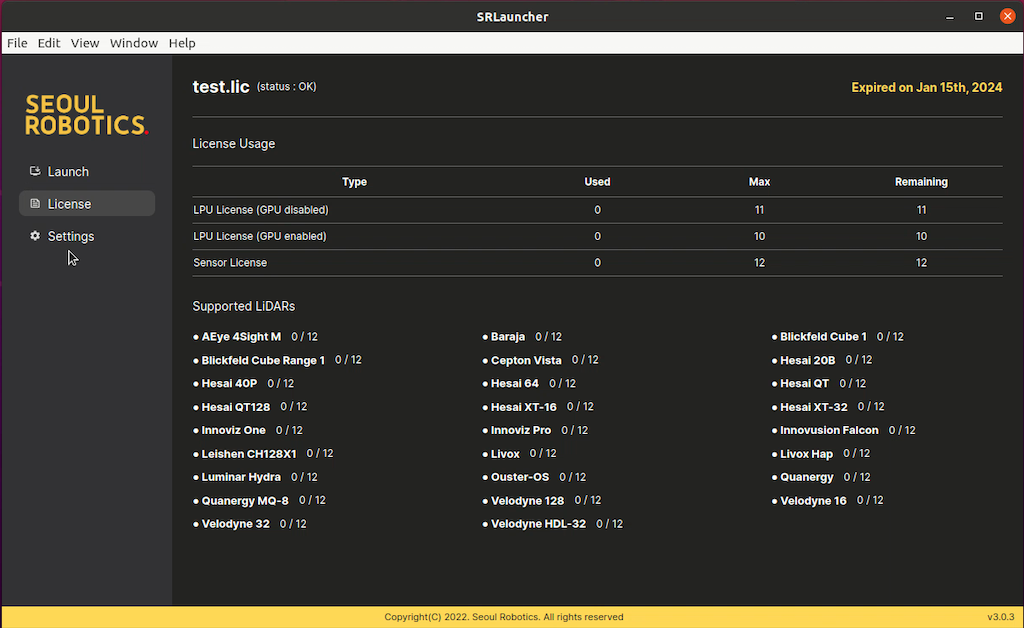Click the Launch icon in the sidebar
Image resolution: width=1024 pixels, height=628 pixels.
(x=35, y=171)
